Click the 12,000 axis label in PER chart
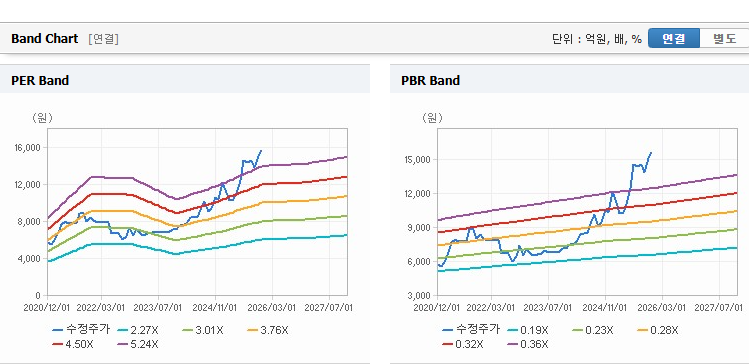This screenshot has height=364, width=749. point(27,185)
